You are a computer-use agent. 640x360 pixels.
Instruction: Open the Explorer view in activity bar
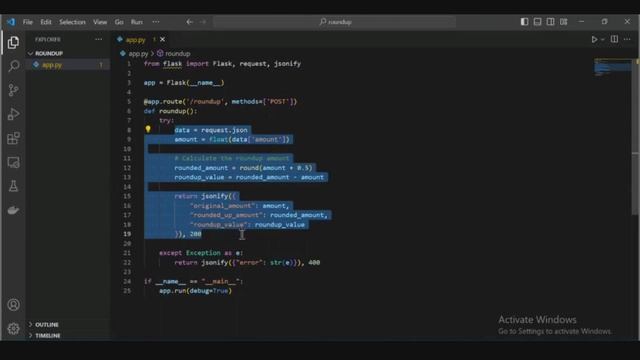coord(13,42)
